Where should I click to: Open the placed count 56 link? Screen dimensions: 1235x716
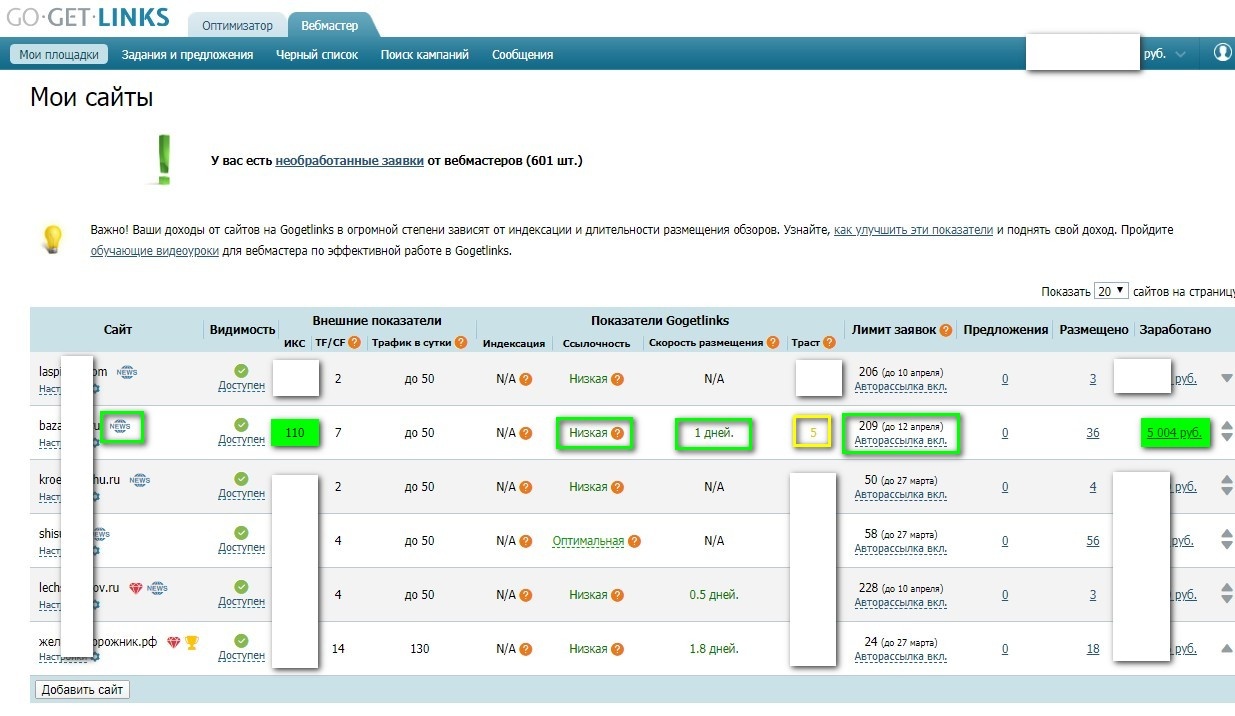pos(1093,541)
